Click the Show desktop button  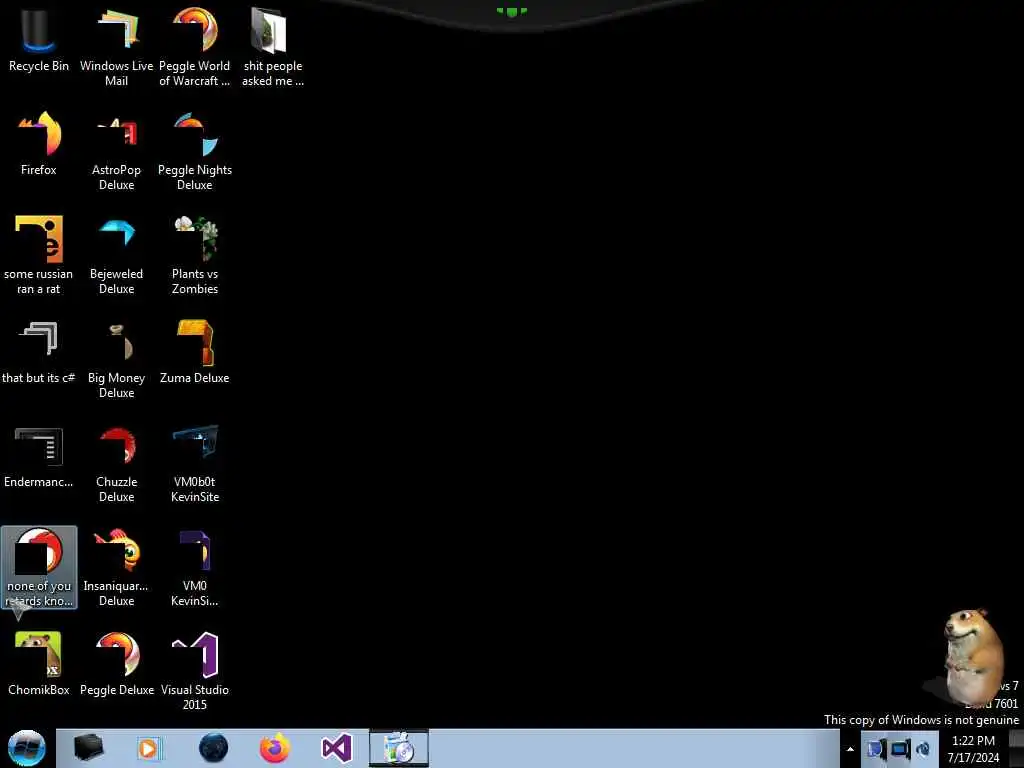click(1016, 748)
